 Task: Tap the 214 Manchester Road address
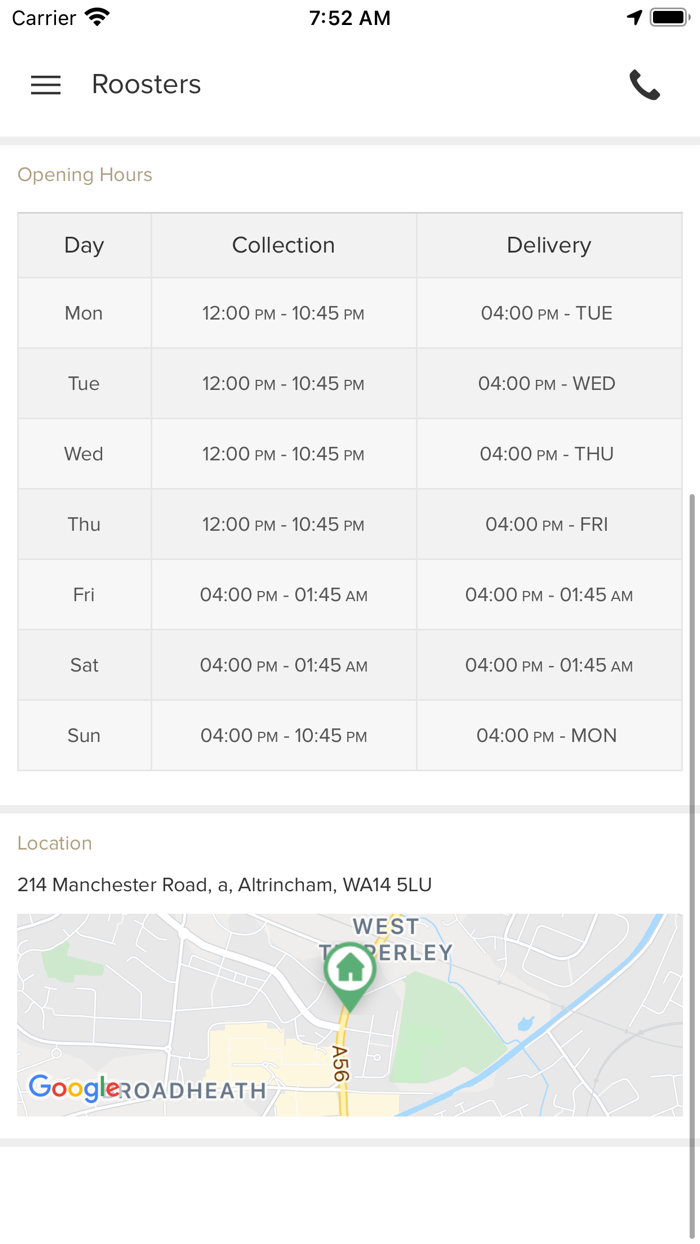click(224, 885)
